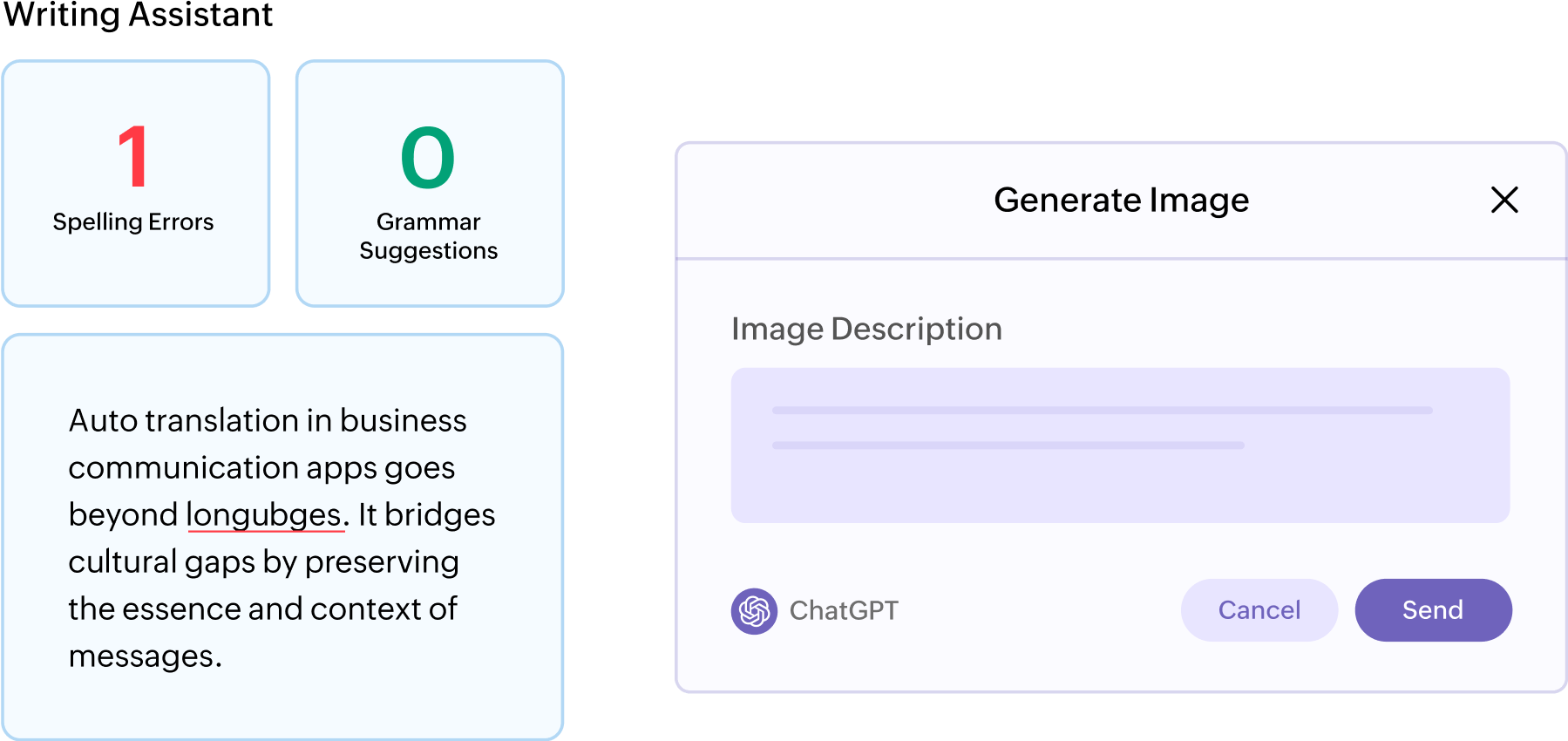Click "Auto" at the paragraph start
Viewport: 1568px width, 741px height.
[x=103, y=421]
